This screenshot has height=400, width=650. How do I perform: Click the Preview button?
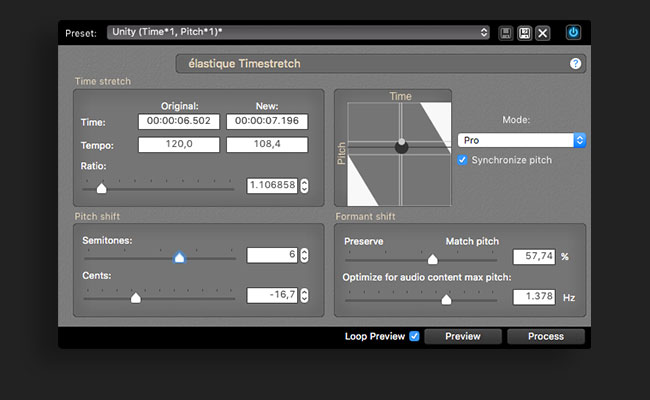click(x=463, y=336)
